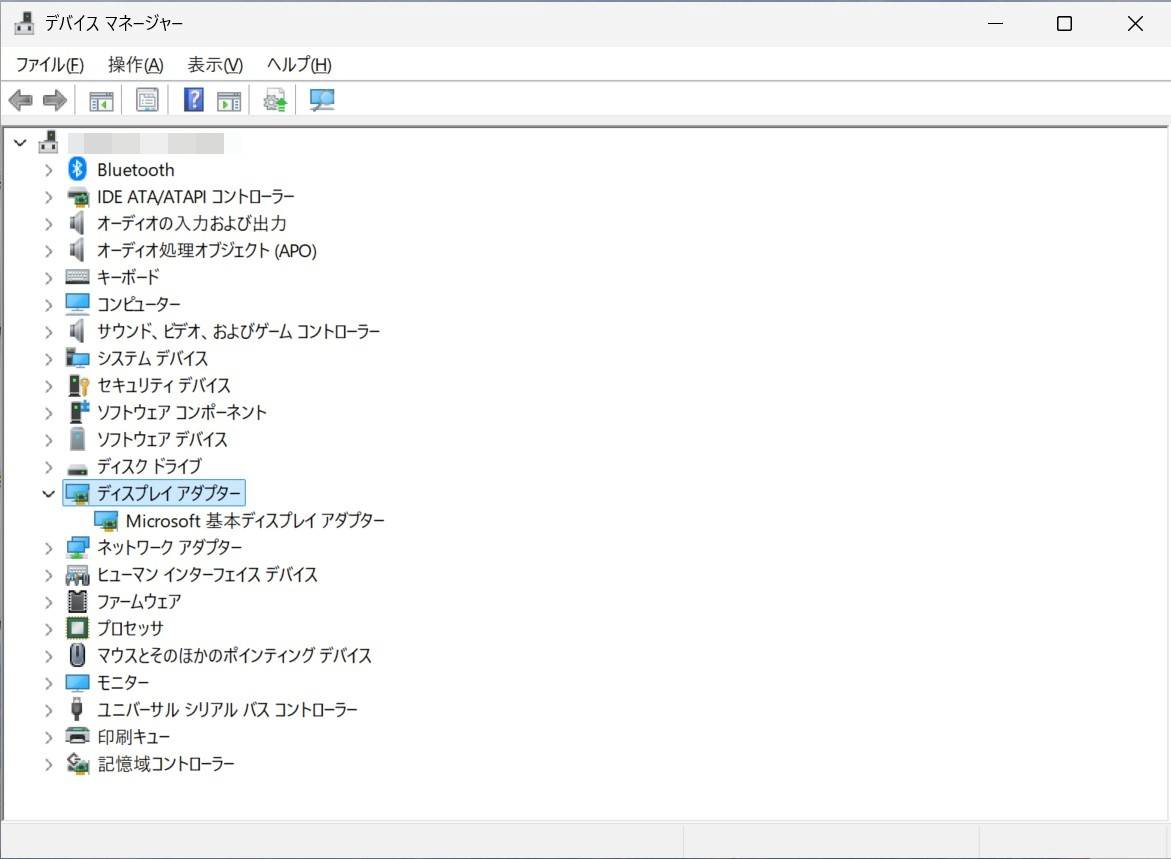The height and width of the screenshot is (859, 1171).
Task: Click the Forward arrow toolbar icon
Action: [x=55, y=100]
